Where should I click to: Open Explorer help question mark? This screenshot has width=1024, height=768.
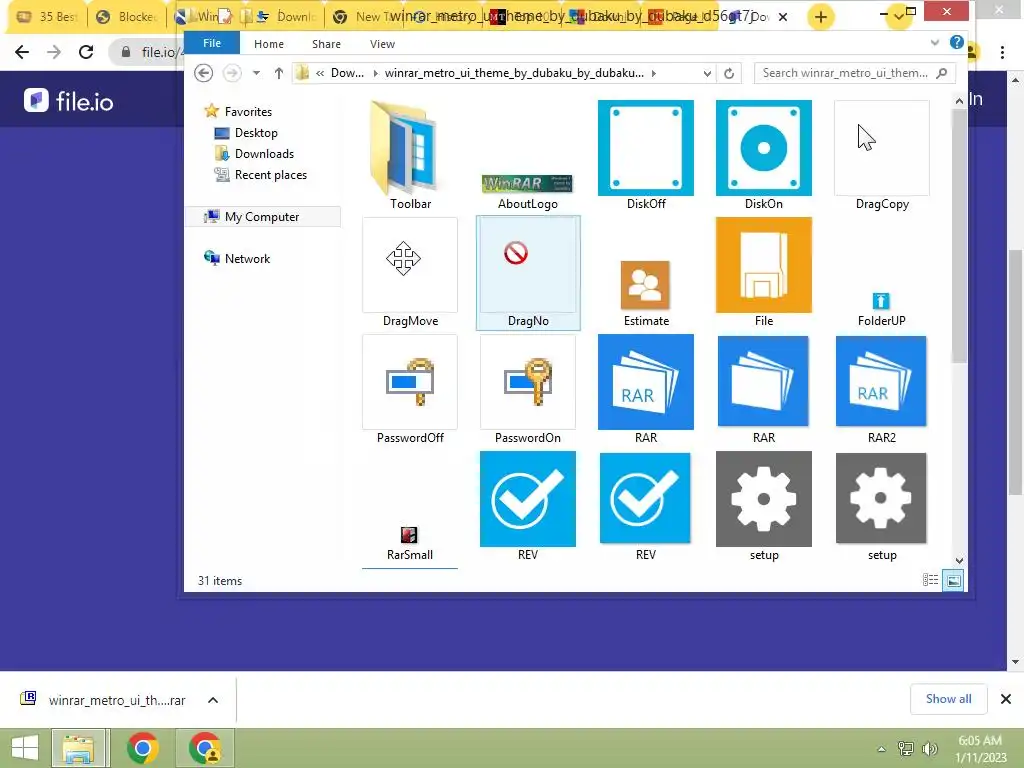(957, 42)
